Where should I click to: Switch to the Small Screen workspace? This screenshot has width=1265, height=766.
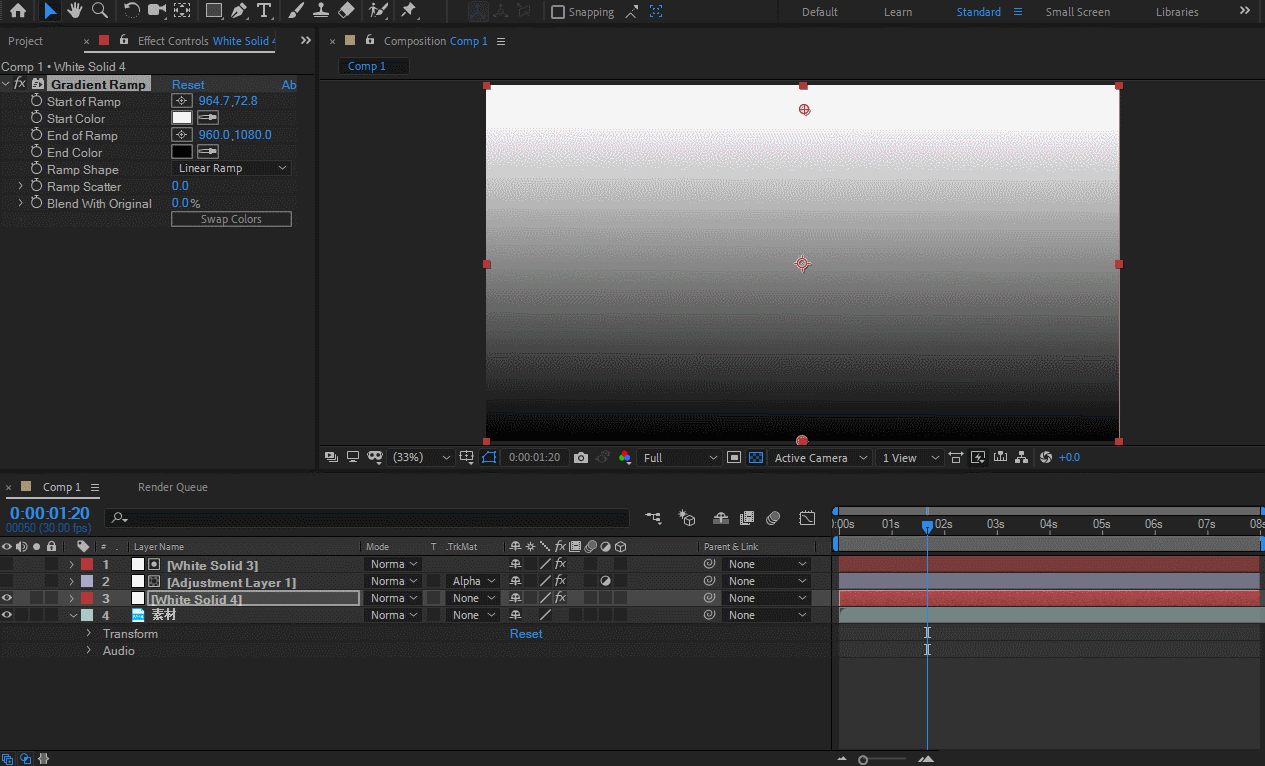coord(1077,12)
